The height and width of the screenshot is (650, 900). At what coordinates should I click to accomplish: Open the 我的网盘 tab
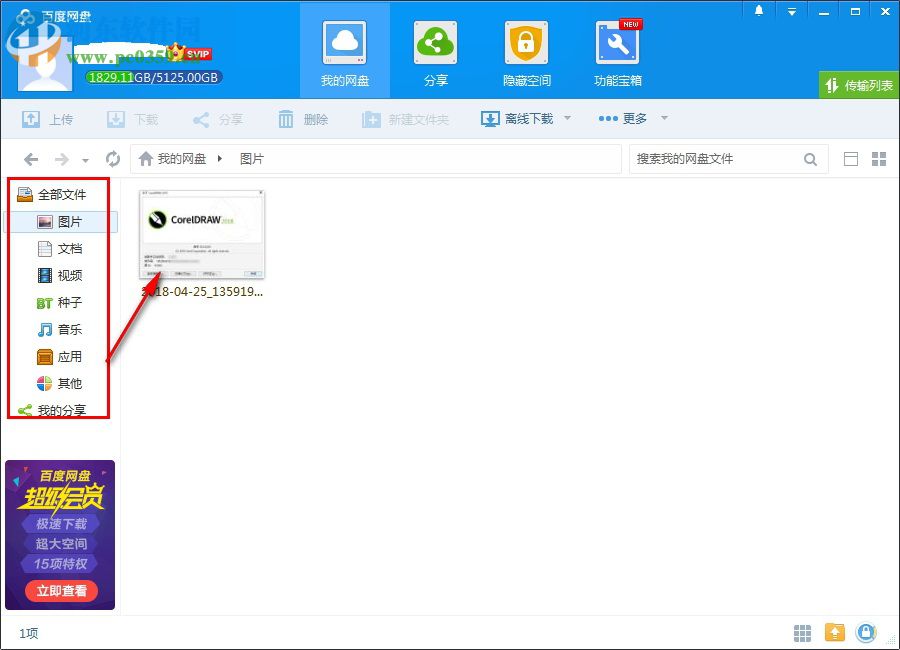[344, 53]
